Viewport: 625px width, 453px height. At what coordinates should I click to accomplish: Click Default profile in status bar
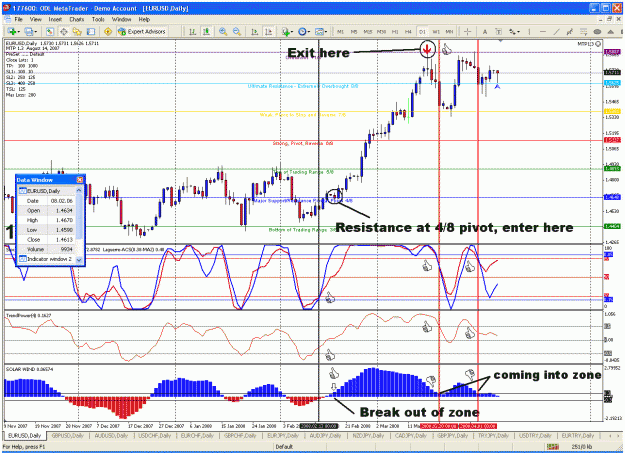tap(284, 447)
